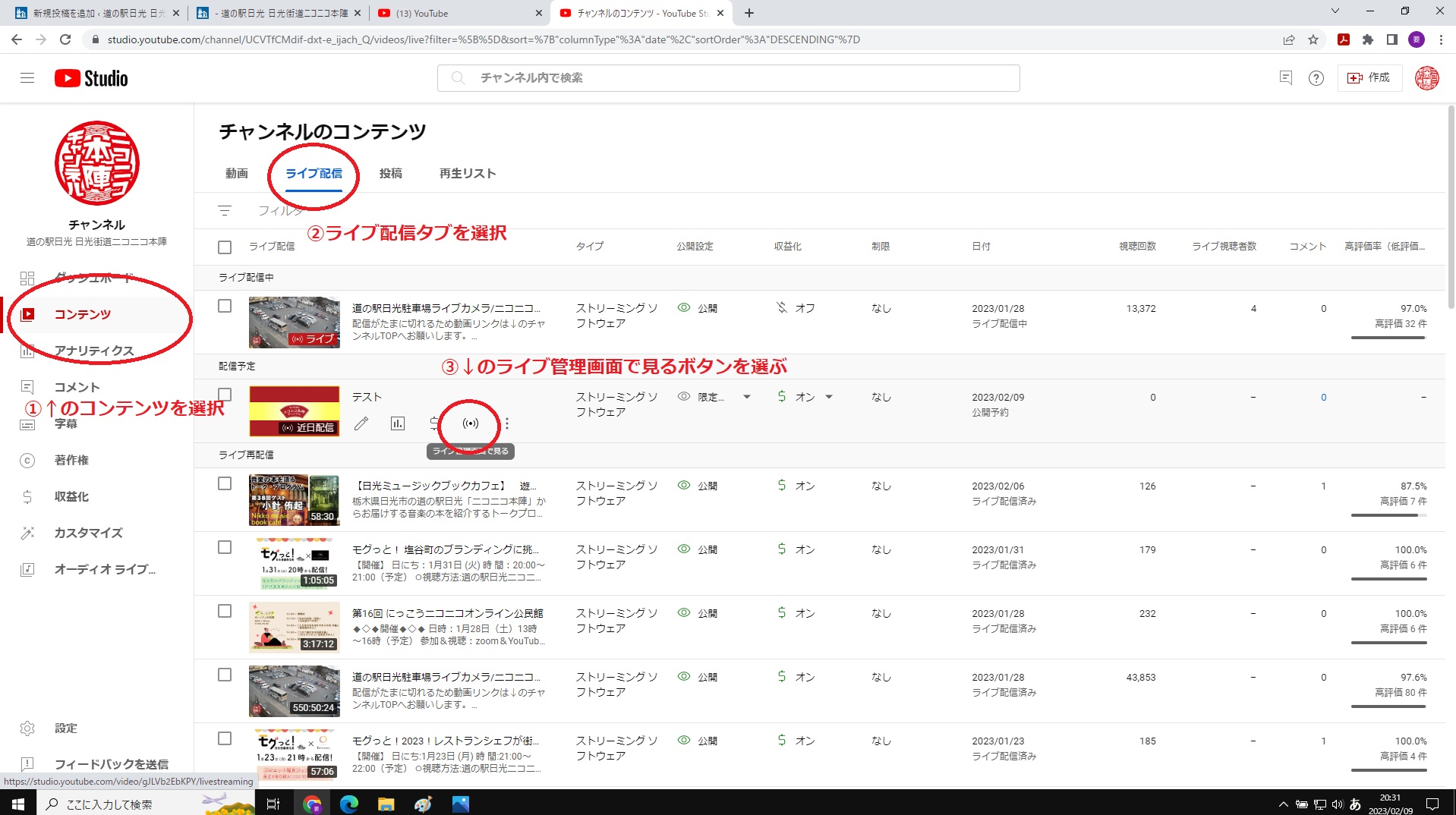This screenshot has width=1456, height=815.
Task: Show hidden system tray icons
Action: click(1284, 804)
